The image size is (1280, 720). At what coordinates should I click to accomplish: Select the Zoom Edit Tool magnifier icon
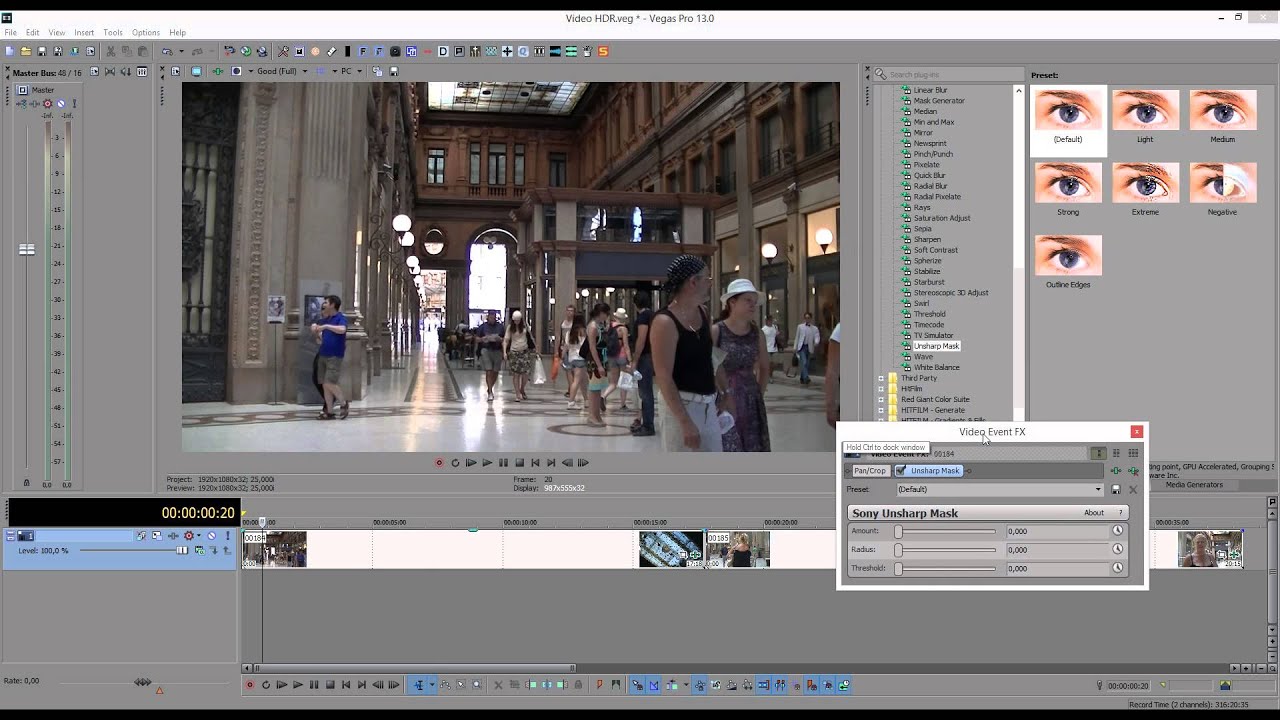477,685
